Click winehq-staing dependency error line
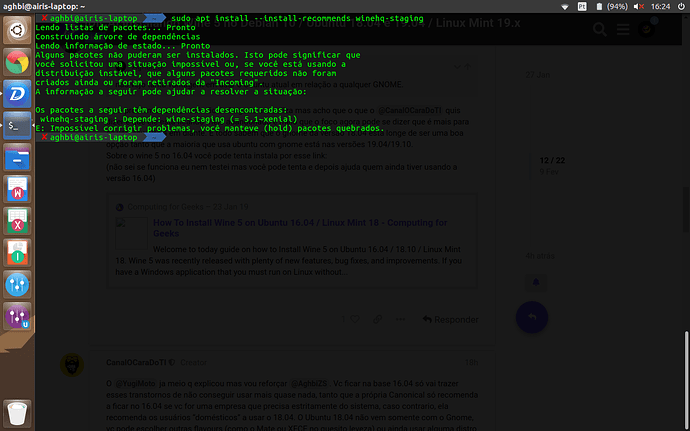 [x=169, y=119]
